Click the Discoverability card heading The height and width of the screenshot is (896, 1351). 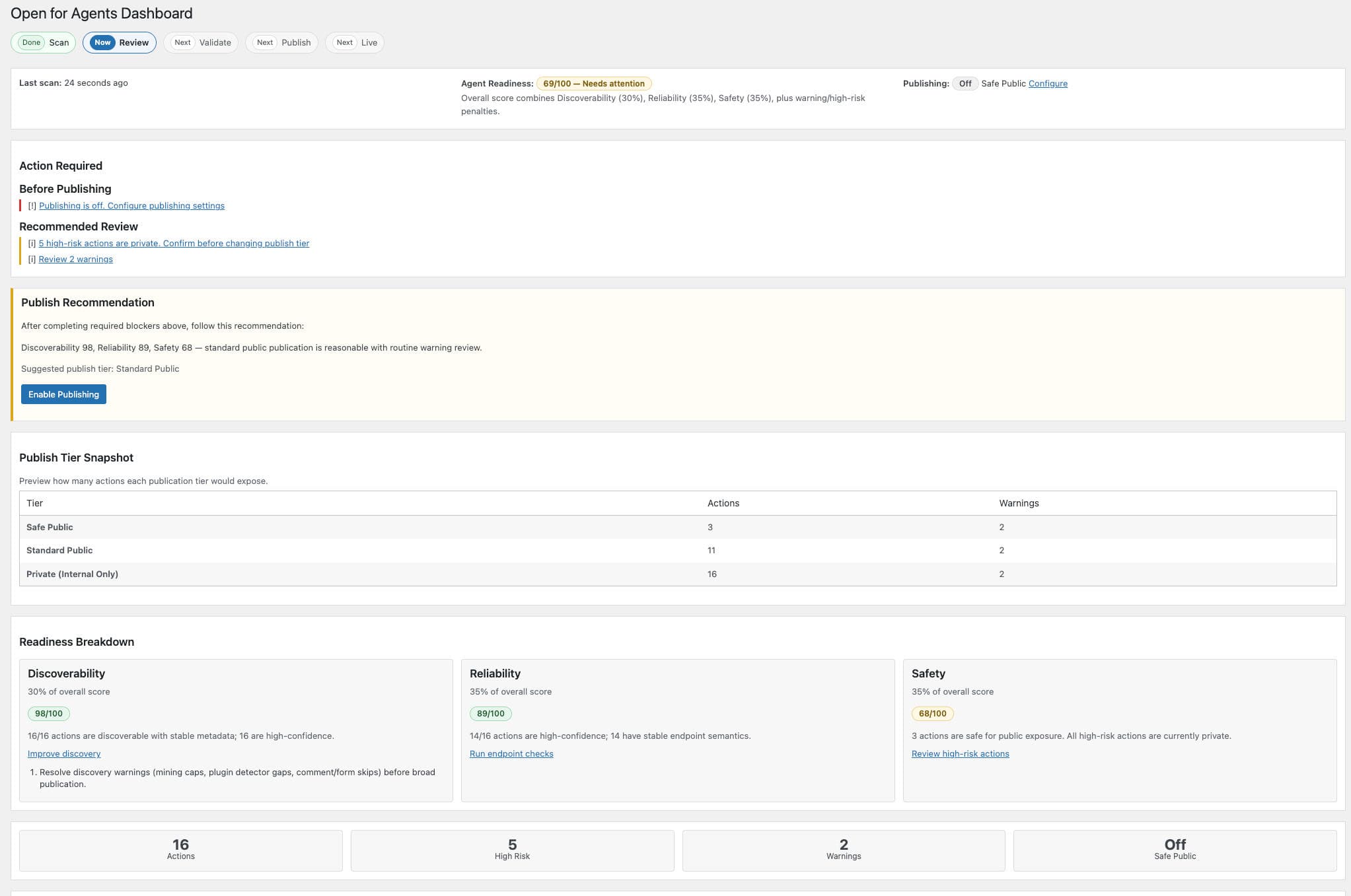(x=66, y=673)
